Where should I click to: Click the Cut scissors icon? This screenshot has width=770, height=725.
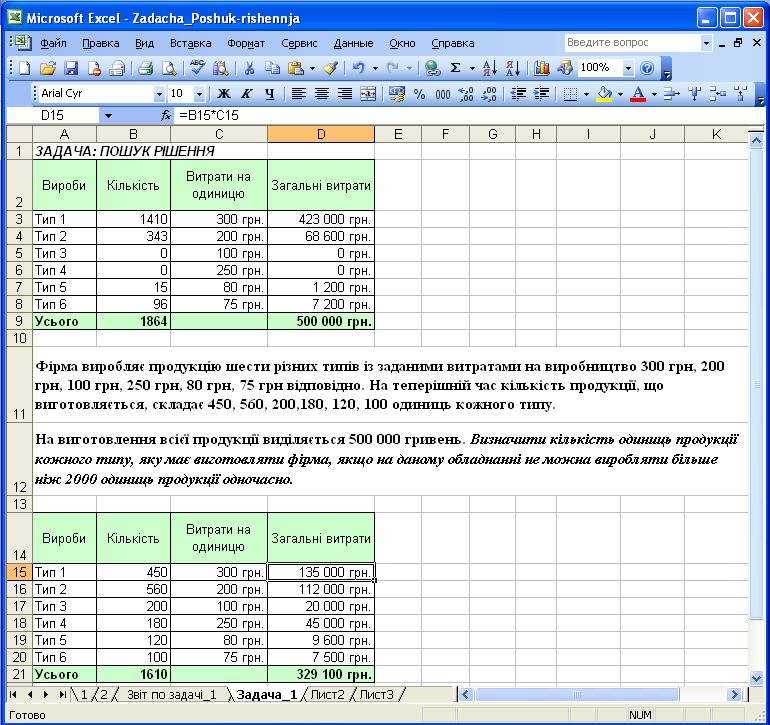[x=249, y=68]
